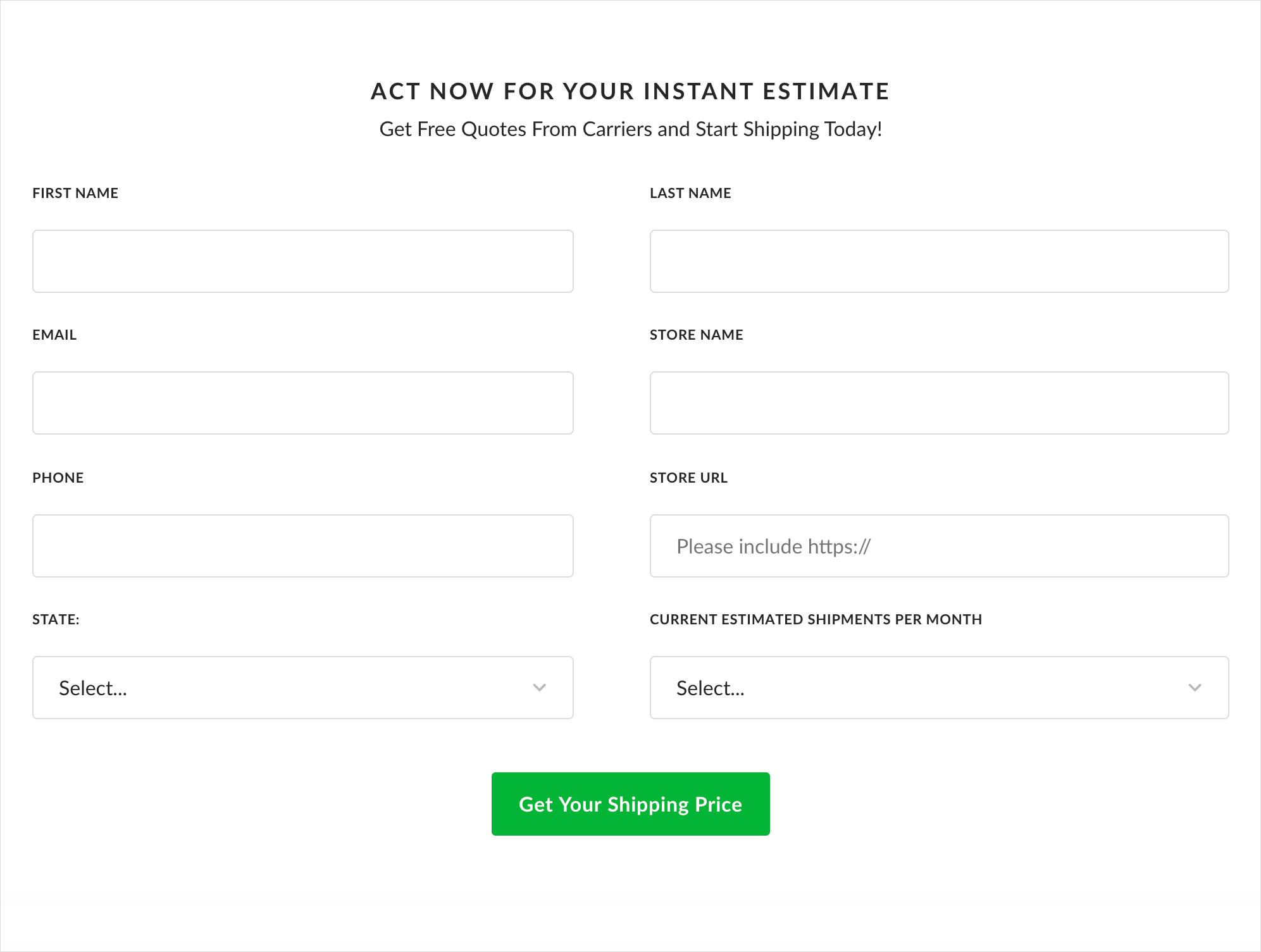This screenshot has height=952, width=1261.
Task: Click the STORE NAME label
Action: point(696,335)
